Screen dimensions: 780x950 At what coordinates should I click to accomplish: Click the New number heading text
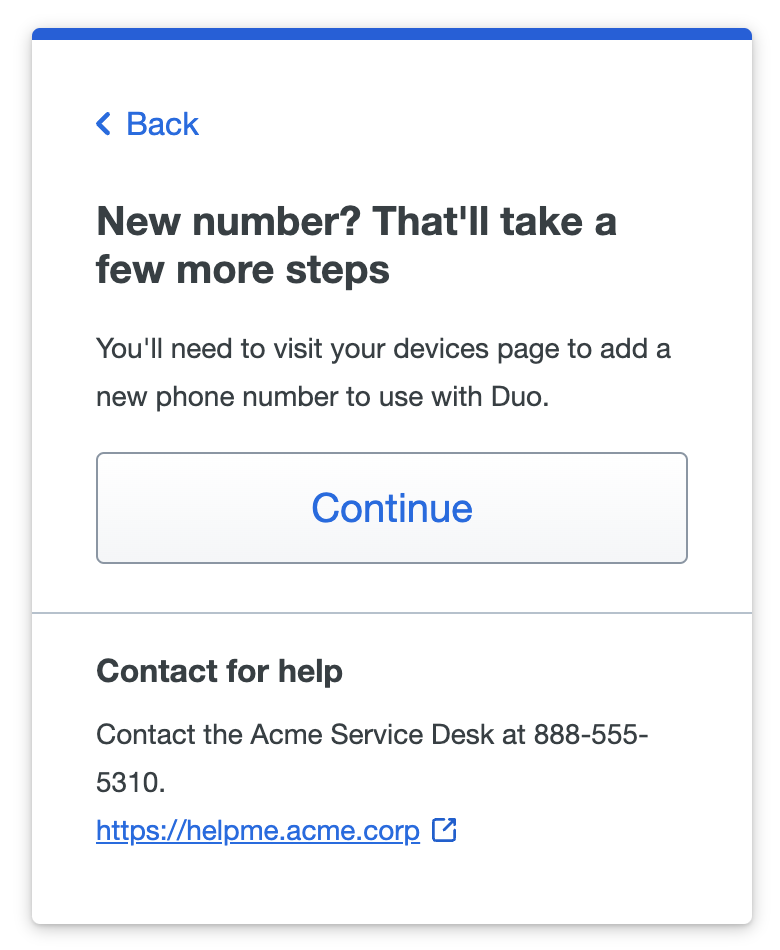356,245
